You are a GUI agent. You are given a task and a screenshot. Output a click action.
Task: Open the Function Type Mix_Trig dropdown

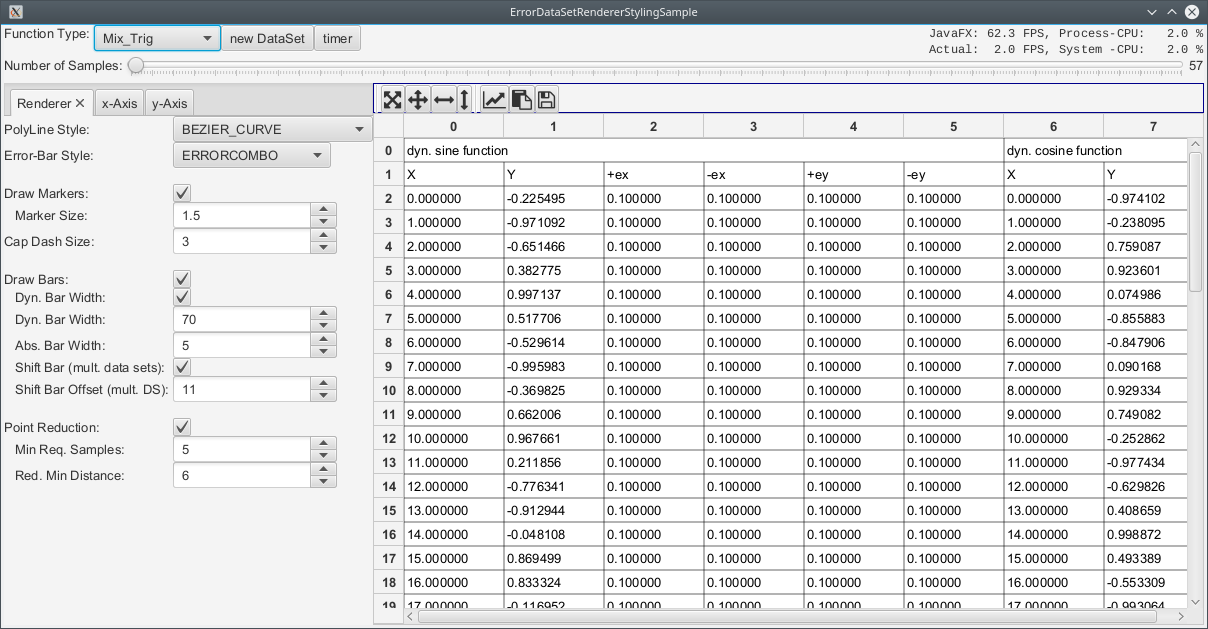(x=157, y=38)
